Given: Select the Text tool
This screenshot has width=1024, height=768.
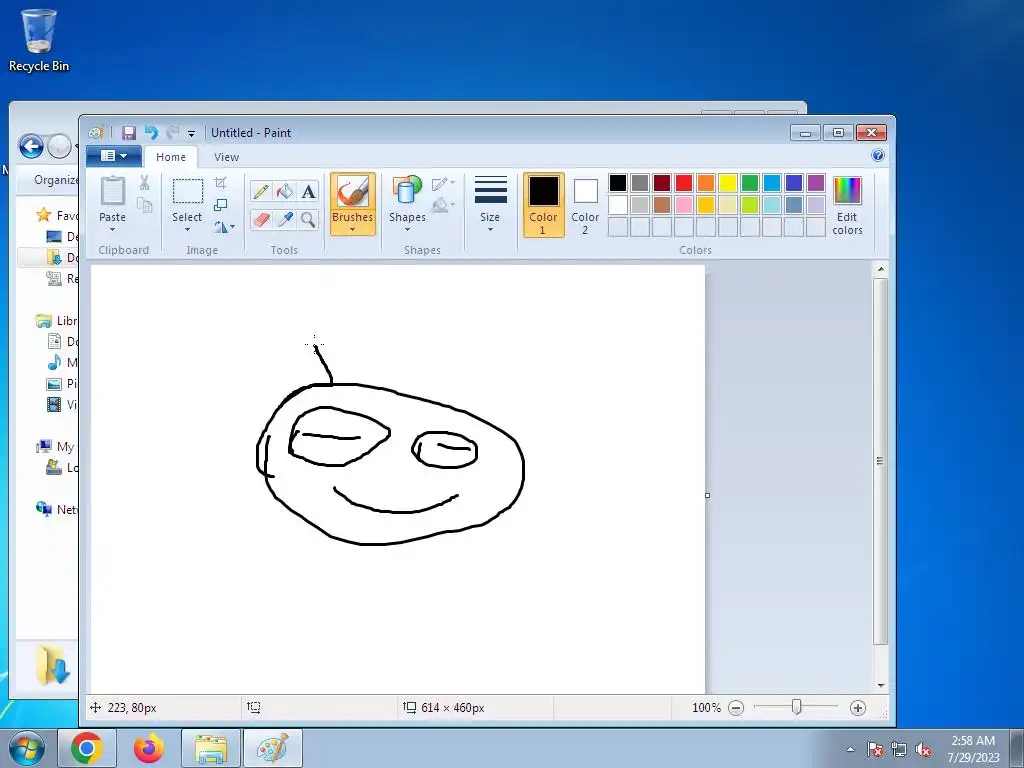Looking at the screenshot, I should point(308,191).
